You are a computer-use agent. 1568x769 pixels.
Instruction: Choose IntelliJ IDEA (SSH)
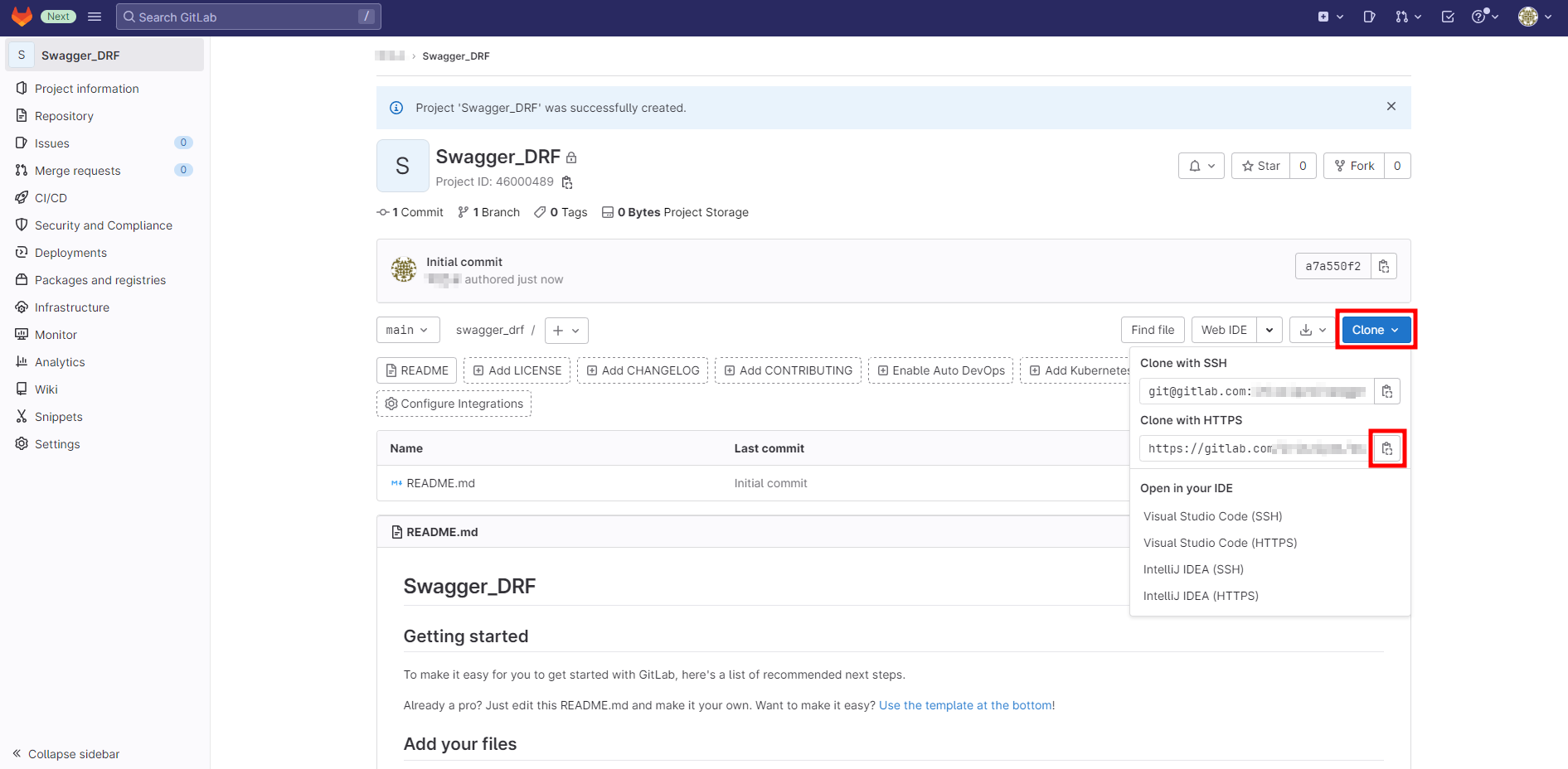click(x=1194, y=569)
